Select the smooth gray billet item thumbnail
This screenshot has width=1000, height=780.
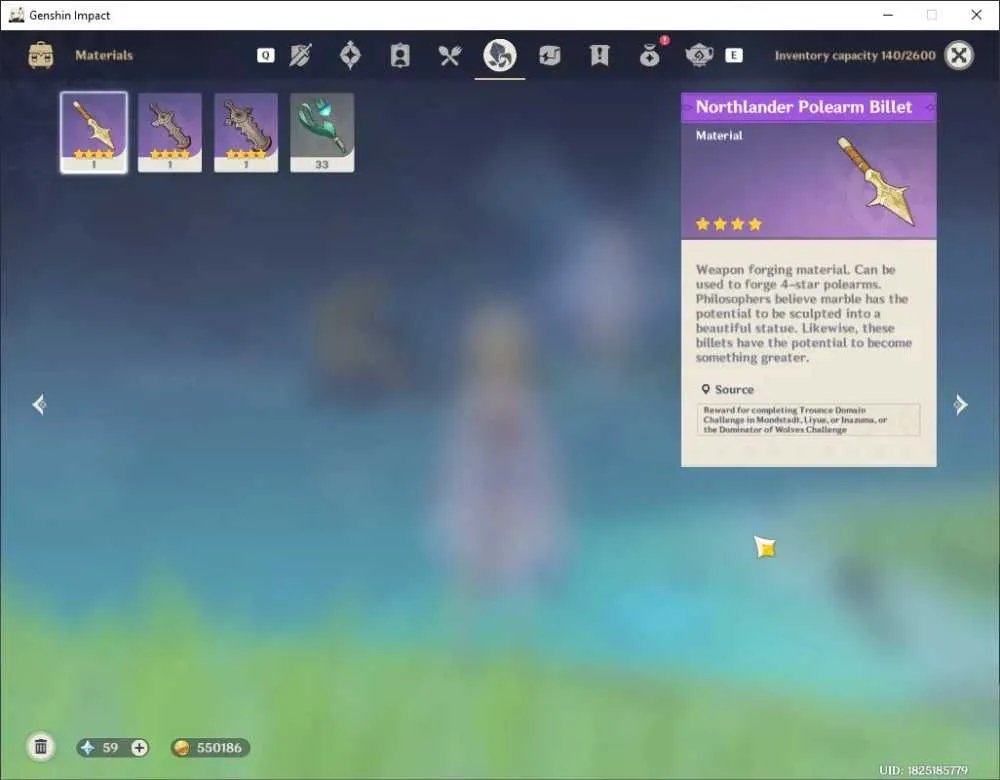[x=170, y=133]
